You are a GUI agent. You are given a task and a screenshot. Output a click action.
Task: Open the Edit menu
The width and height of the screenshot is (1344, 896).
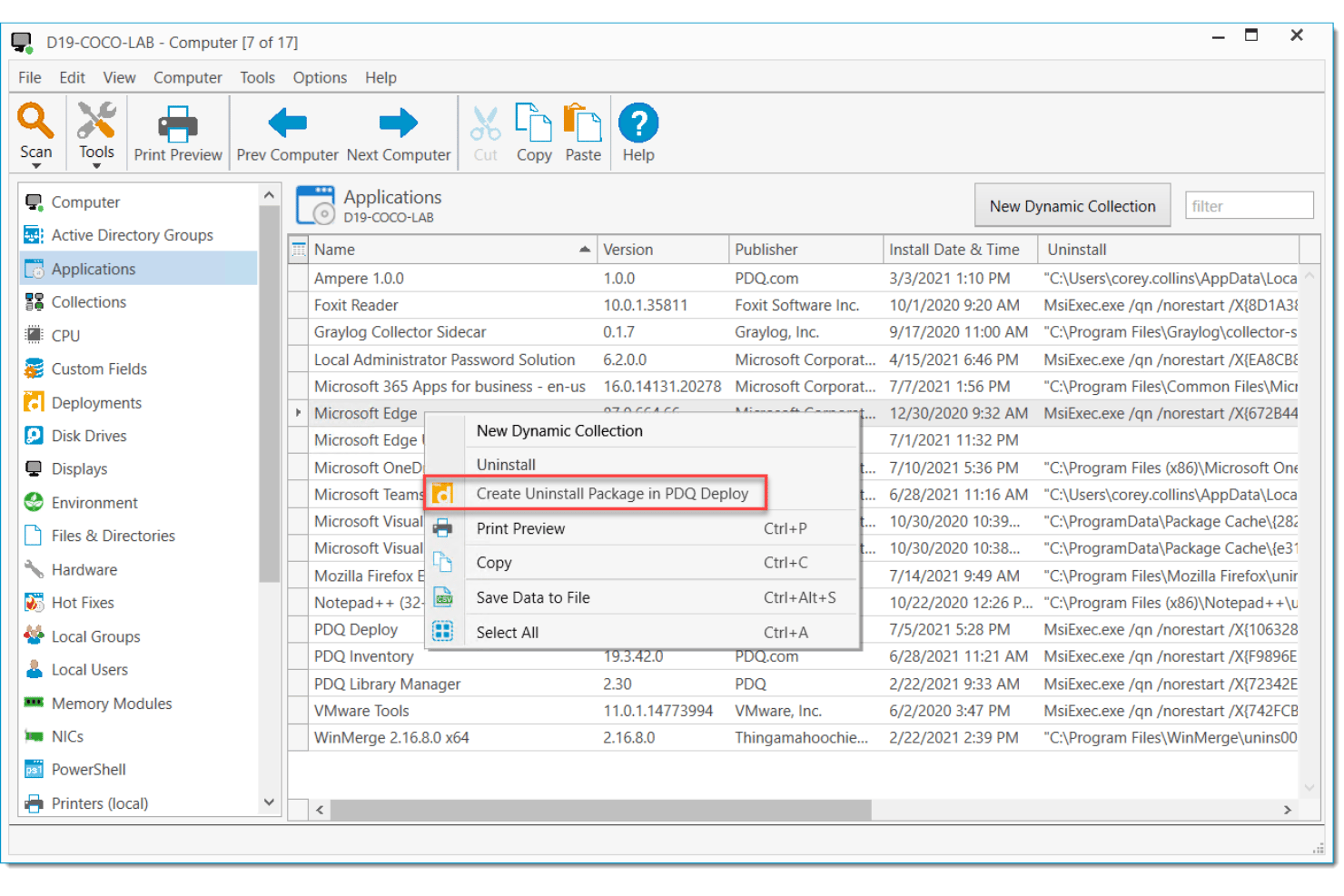(x=72, y=78)
